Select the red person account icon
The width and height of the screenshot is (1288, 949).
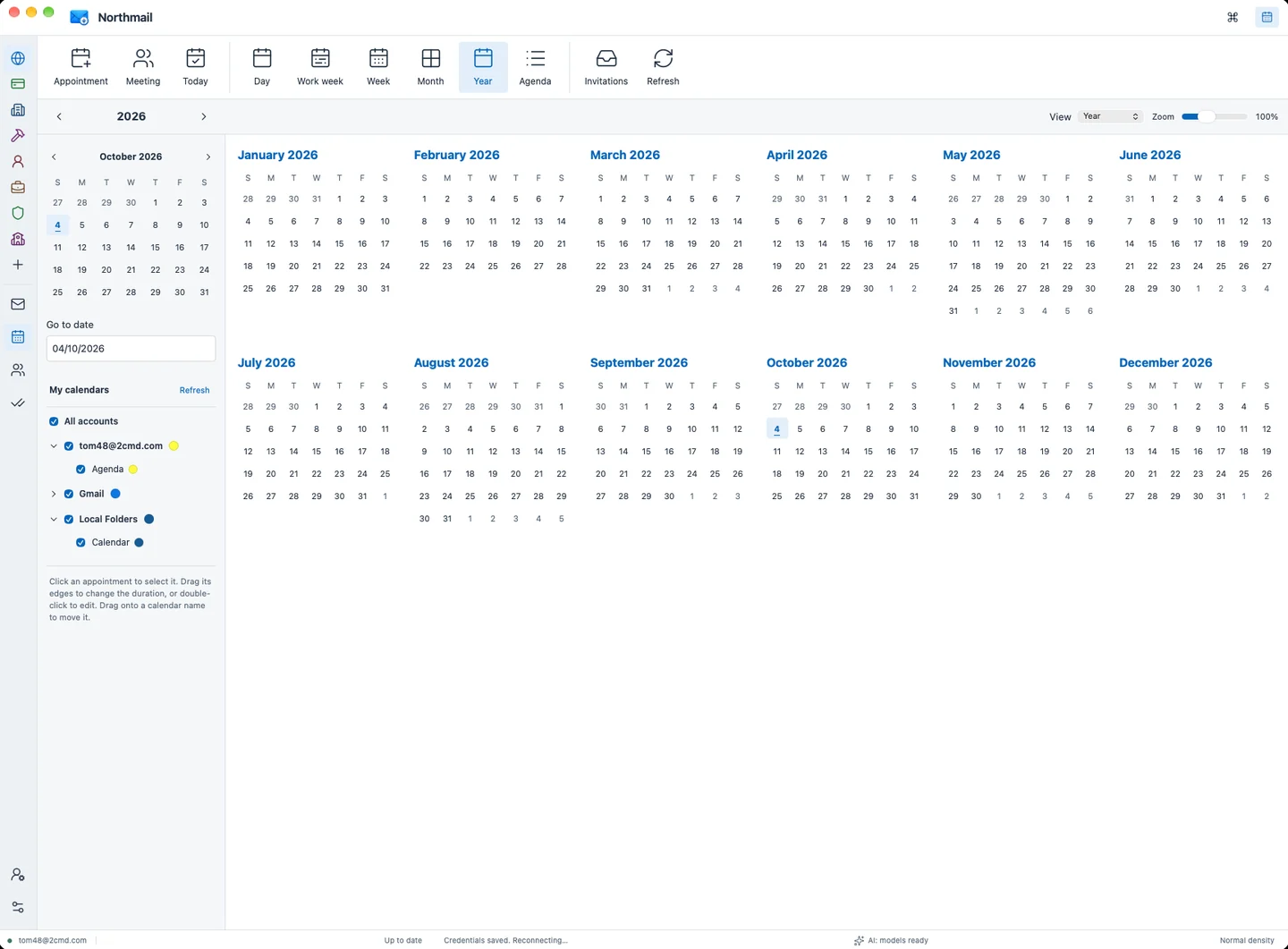click(x=18, y=162)
